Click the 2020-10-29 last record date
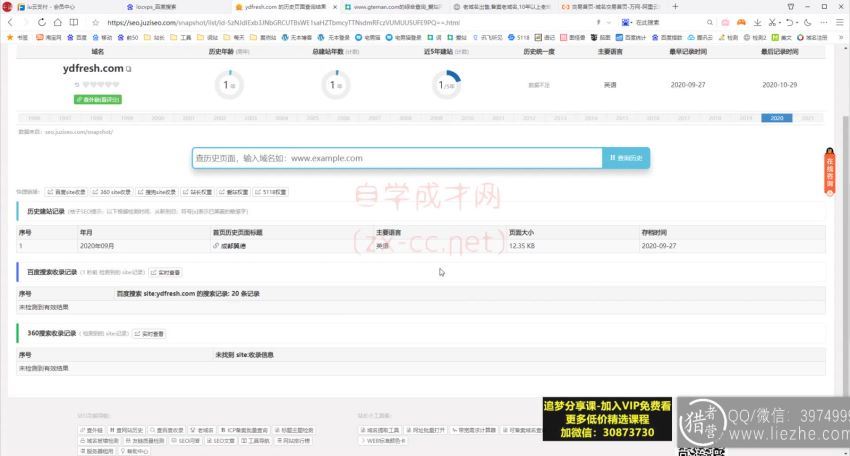Screen dimensions: 850x456 point(780,85)
